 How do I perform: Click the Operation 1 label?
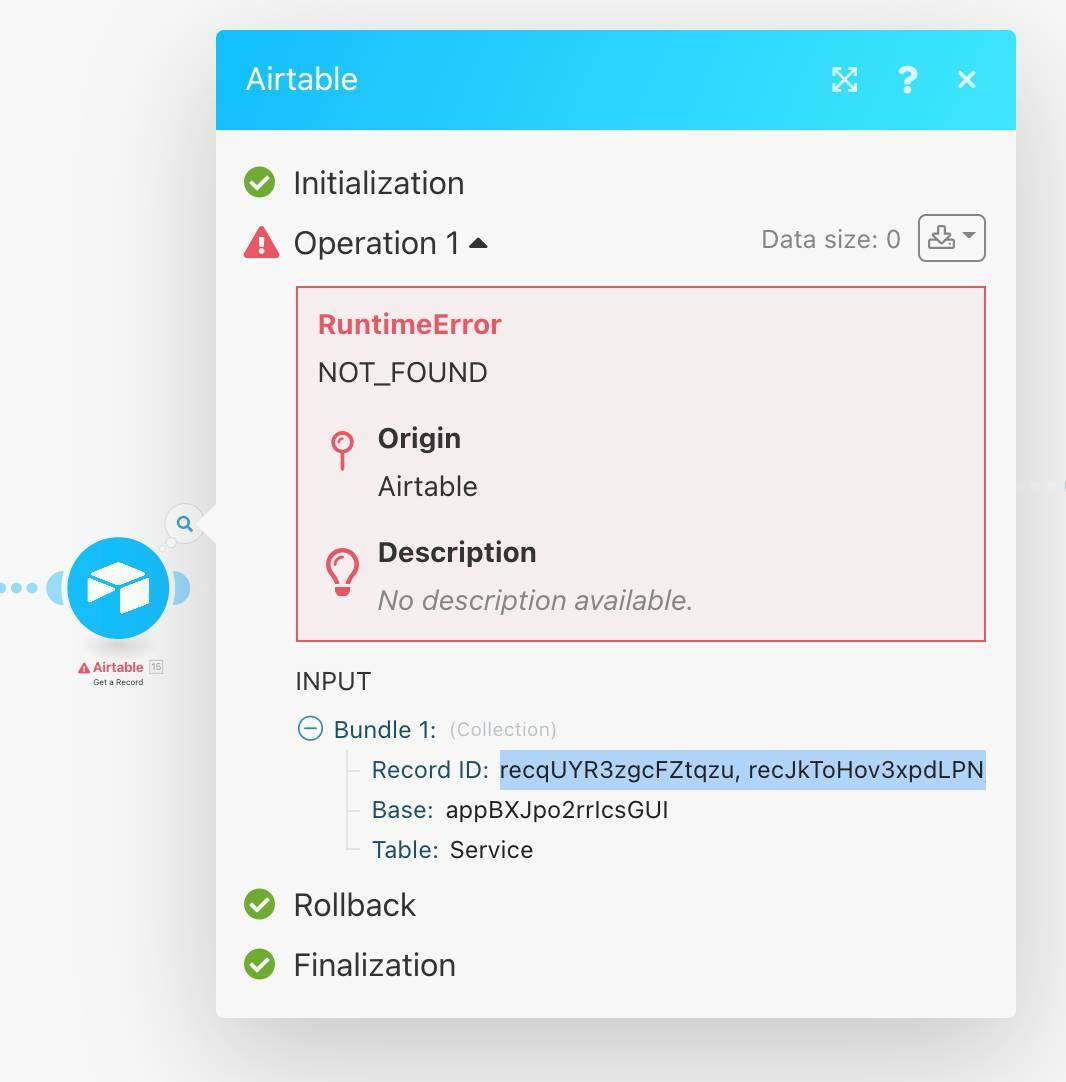point(377,243)
